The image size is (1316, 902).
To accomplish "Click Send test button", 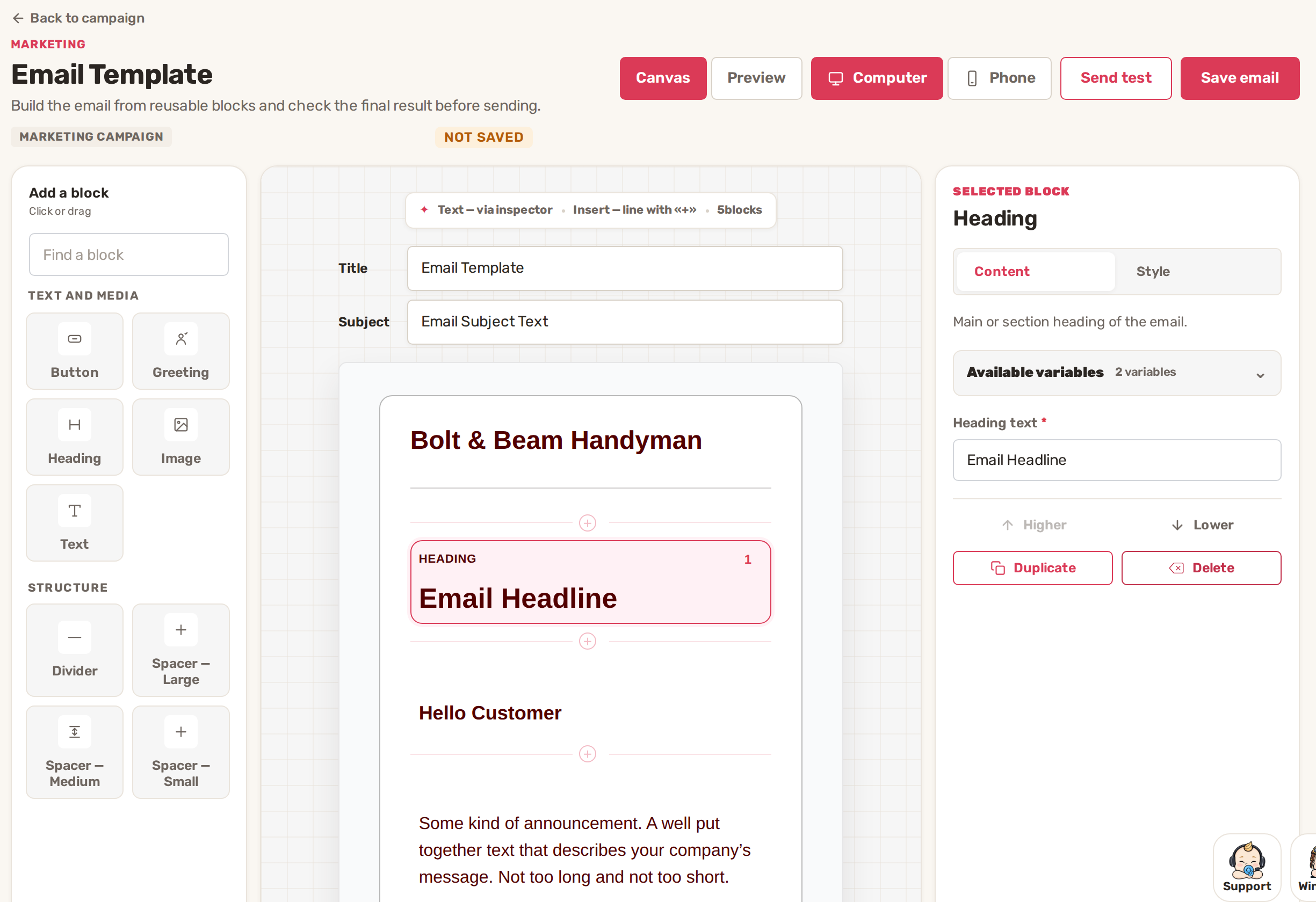I will [x=1115, y=78].
